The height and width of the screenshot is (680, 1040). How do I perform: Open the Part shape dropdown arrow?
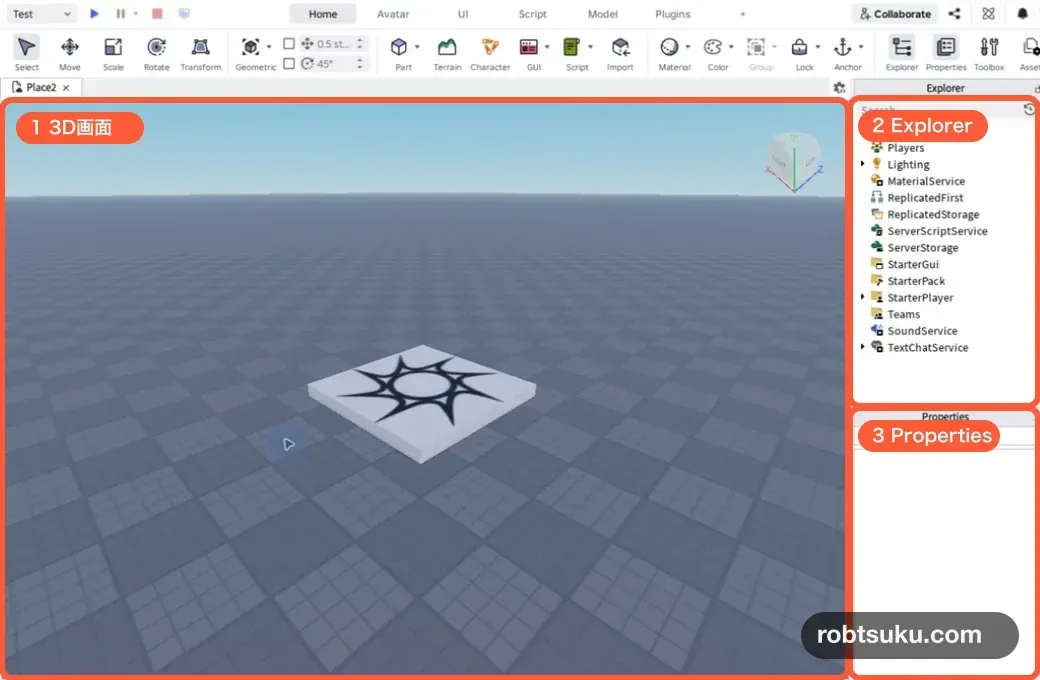tap(417, 47)
